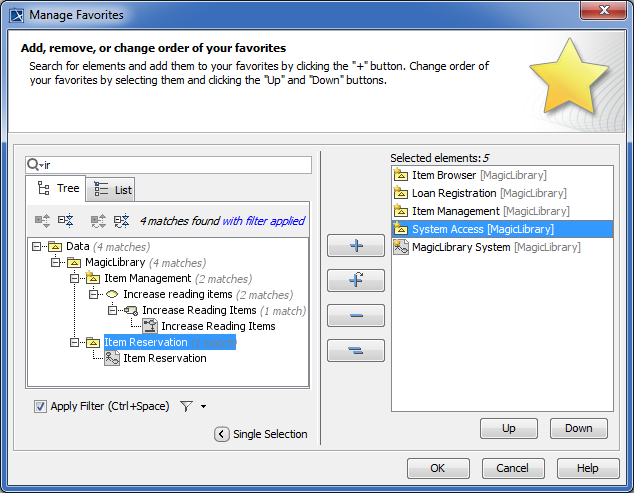Select 'Item Management [MagicLibrary]' in favorites
This screenshot has width=634, height=493.
[502, 211]
